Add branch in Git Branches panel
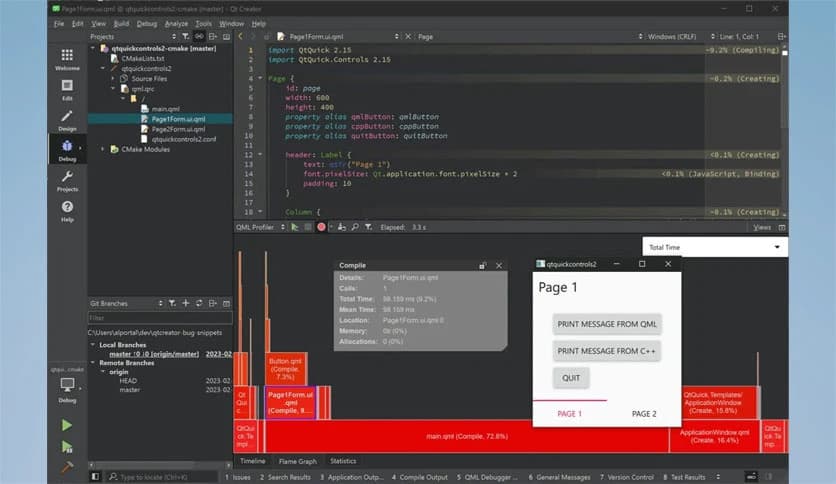This screenshot has width=836, height=484. coord(186,303)
